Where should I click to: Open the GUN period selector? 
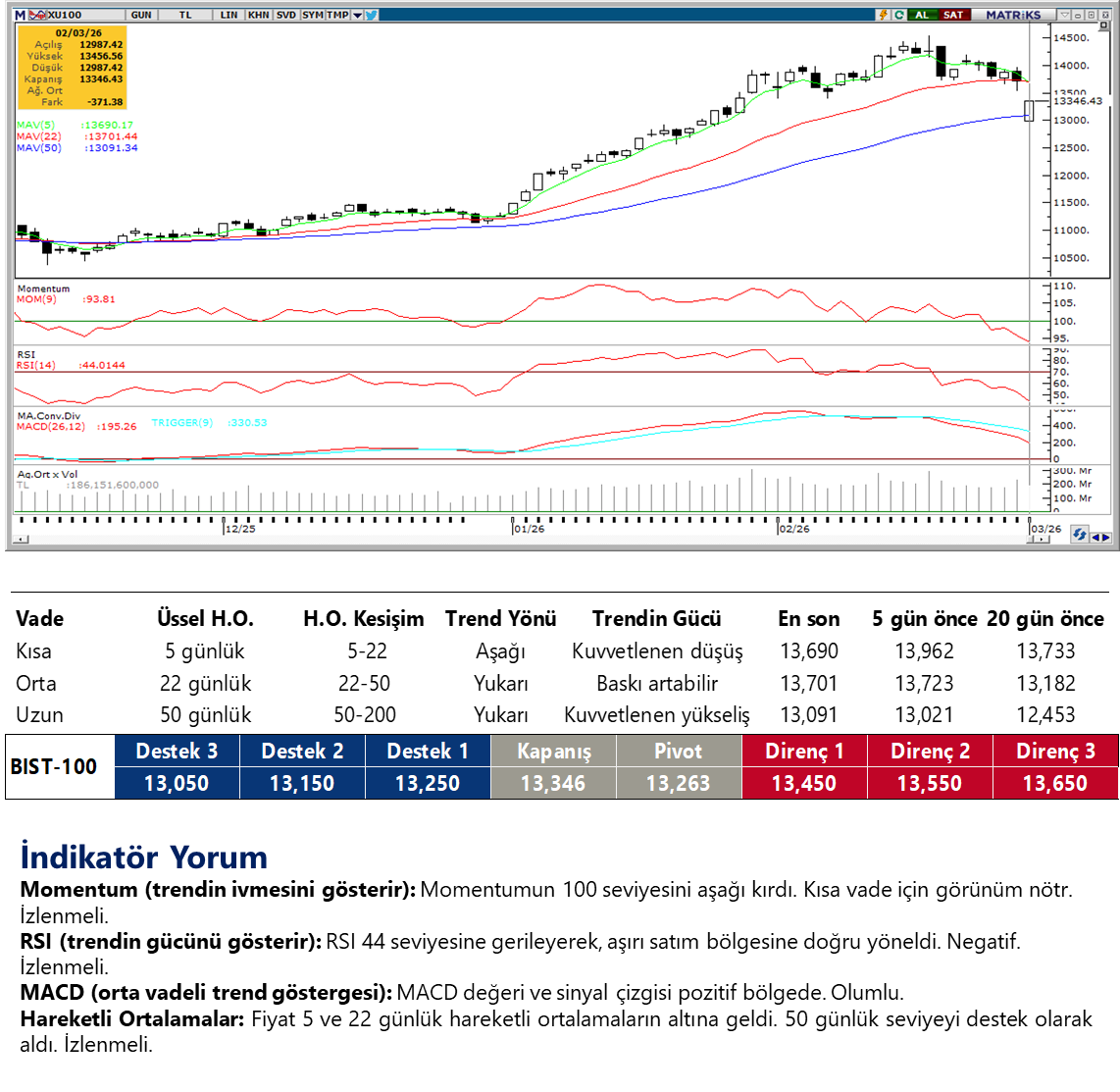coord(140,15)
